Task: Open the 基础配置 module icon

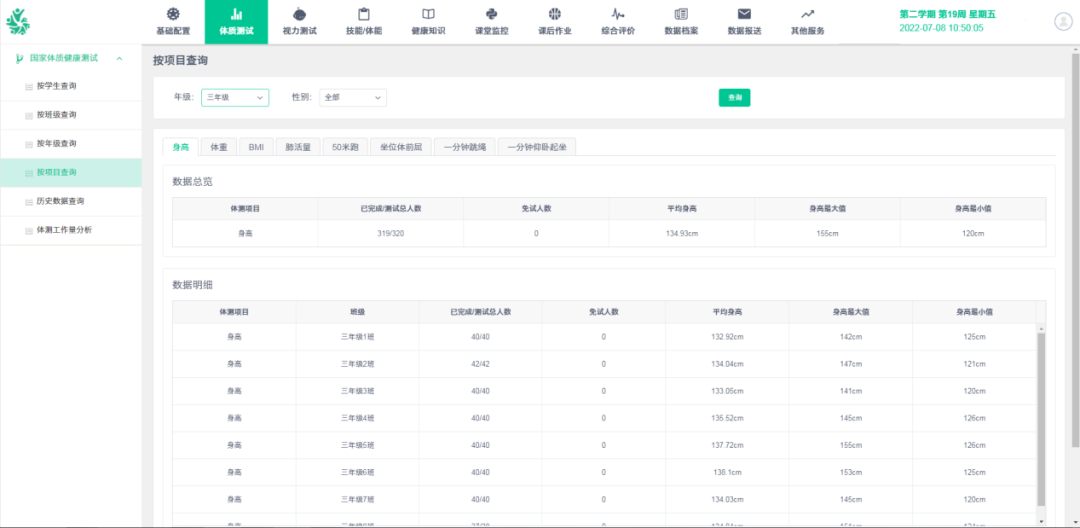Action: coord(173,14)
